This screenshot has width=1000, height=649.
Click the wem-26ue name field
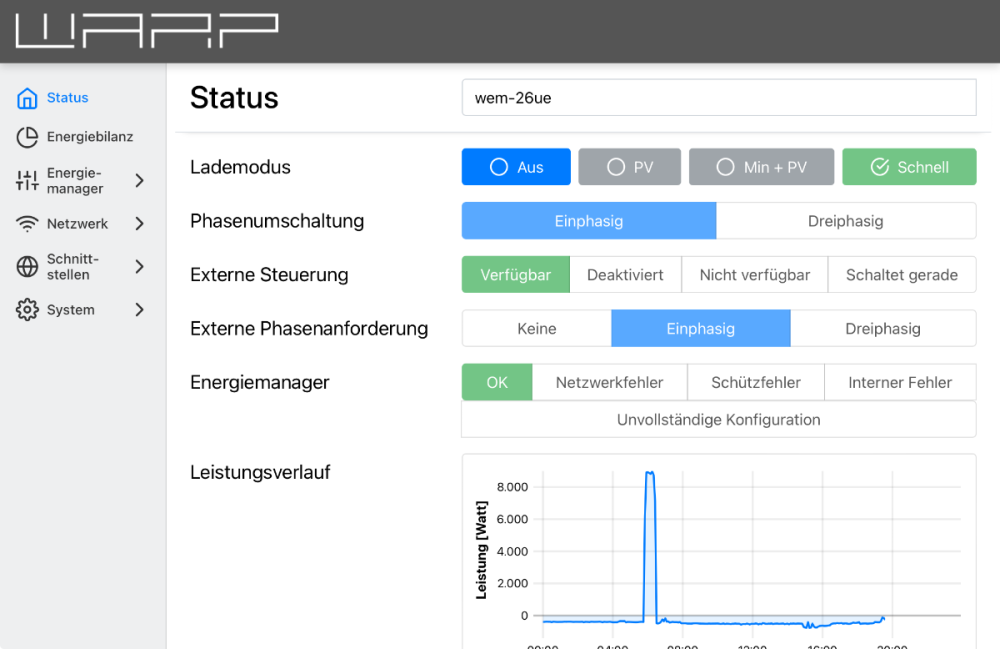tap(718, 98)
